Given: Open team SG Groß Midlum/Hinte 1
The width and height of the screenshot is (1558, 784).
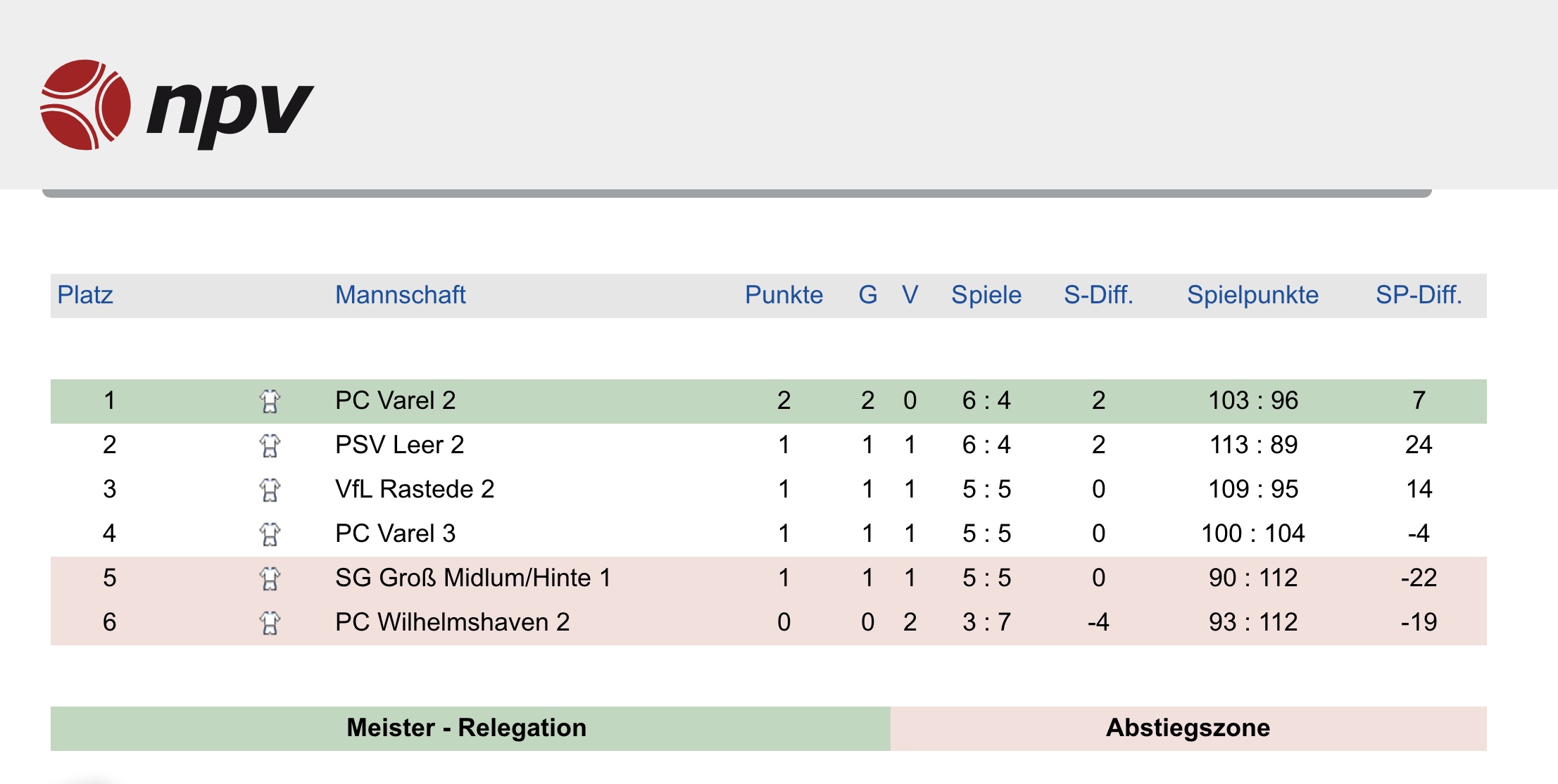Looking at the screenshot, I should (473, 578).
